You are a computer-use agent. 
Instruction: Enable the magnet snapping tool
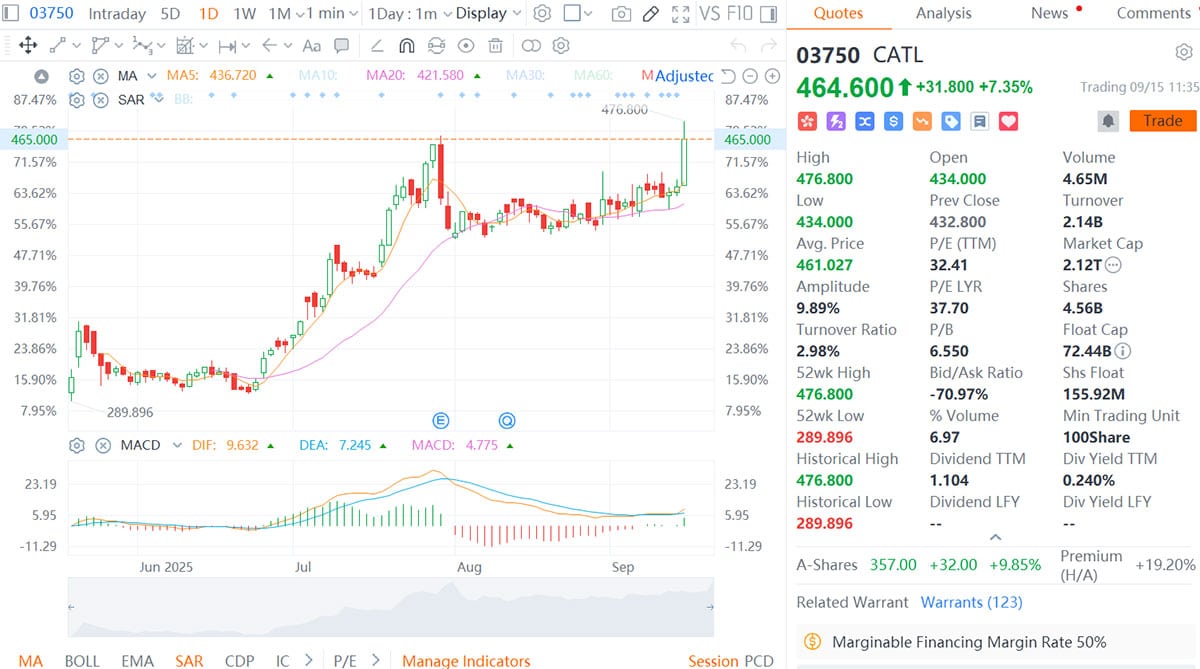pos(406,45)
